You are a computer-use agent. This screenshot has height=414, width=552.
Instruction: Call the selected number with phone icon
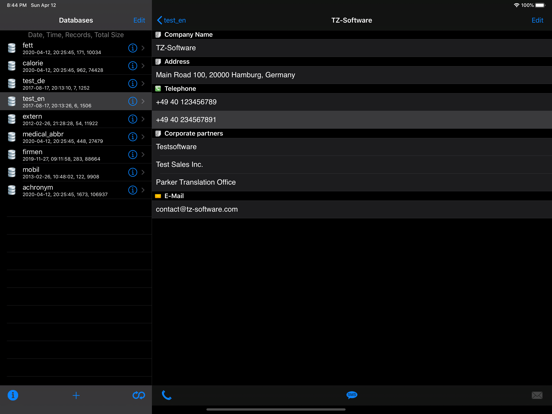[x=167, y=395]
